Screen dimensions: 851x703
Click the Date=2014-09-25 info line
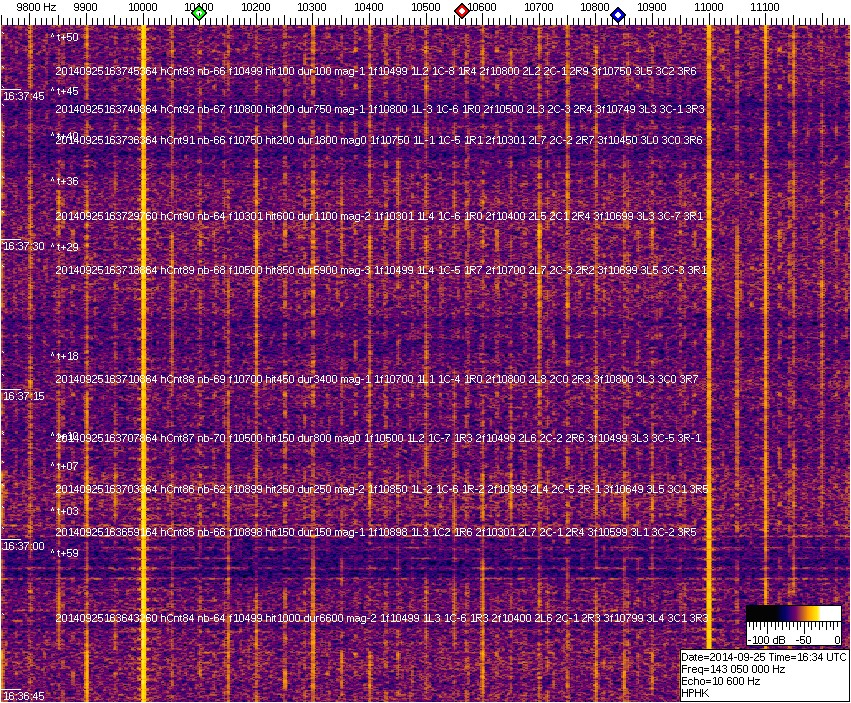click(765, 657)
